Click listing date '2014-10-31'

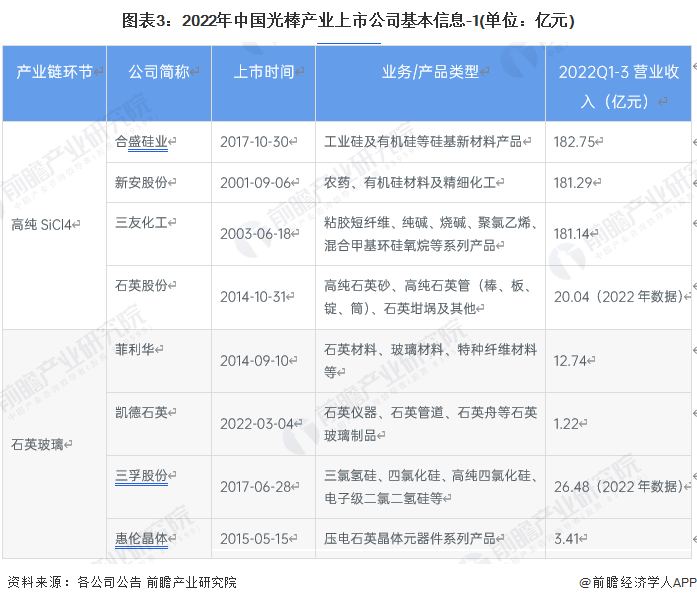point(253,297)
